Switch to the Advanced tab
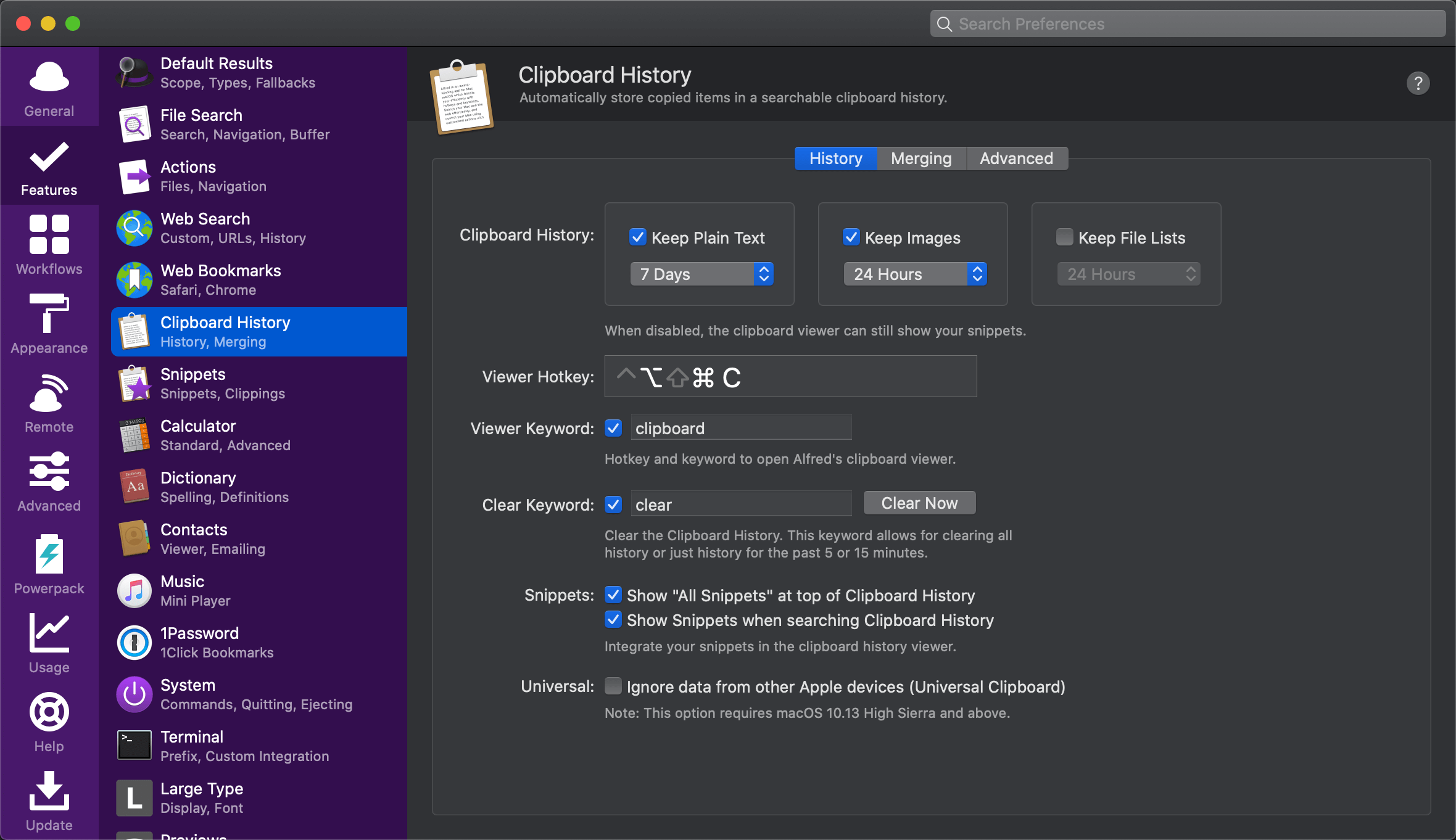The height and width of the screenshot is (840, 1456). (1017, 159)
